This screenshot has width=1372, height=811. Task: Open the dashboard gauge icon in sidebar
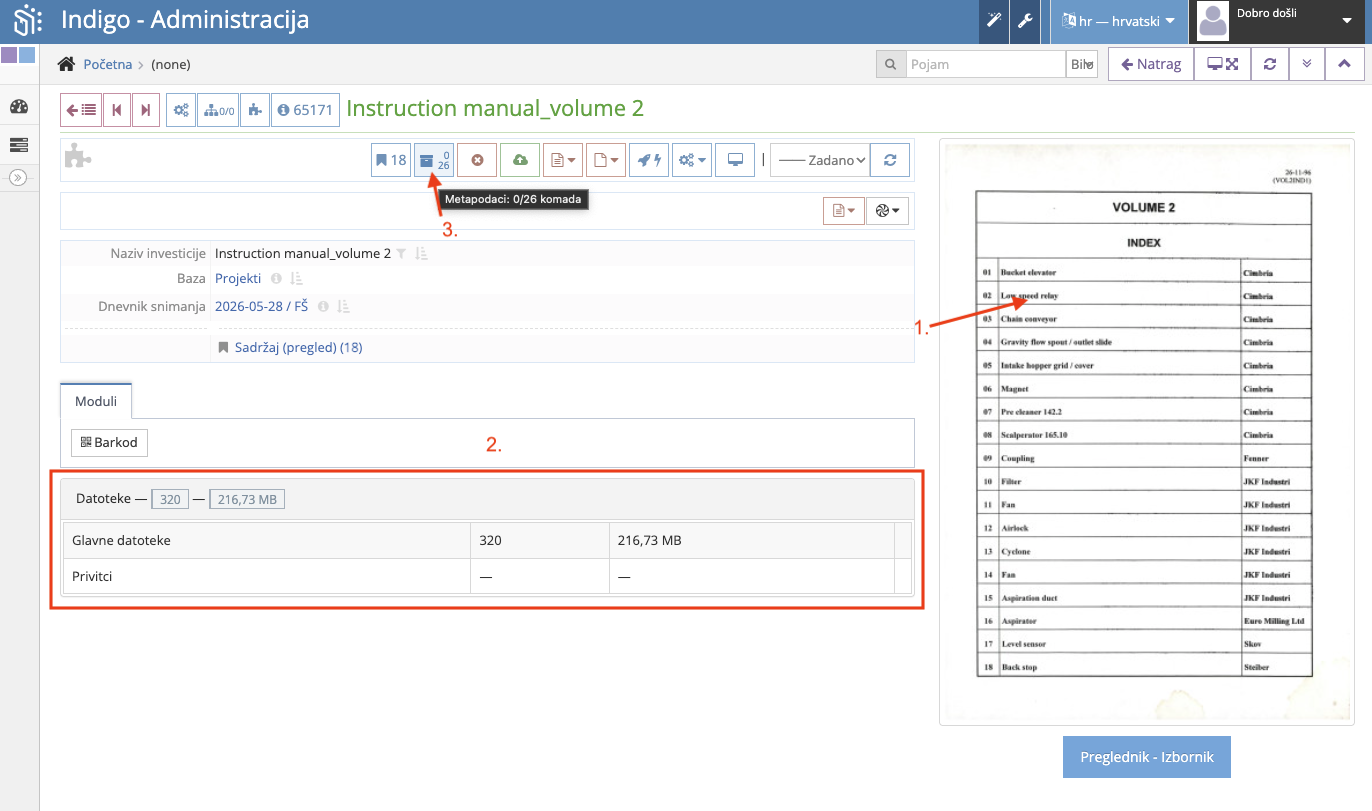pos(19,107)
